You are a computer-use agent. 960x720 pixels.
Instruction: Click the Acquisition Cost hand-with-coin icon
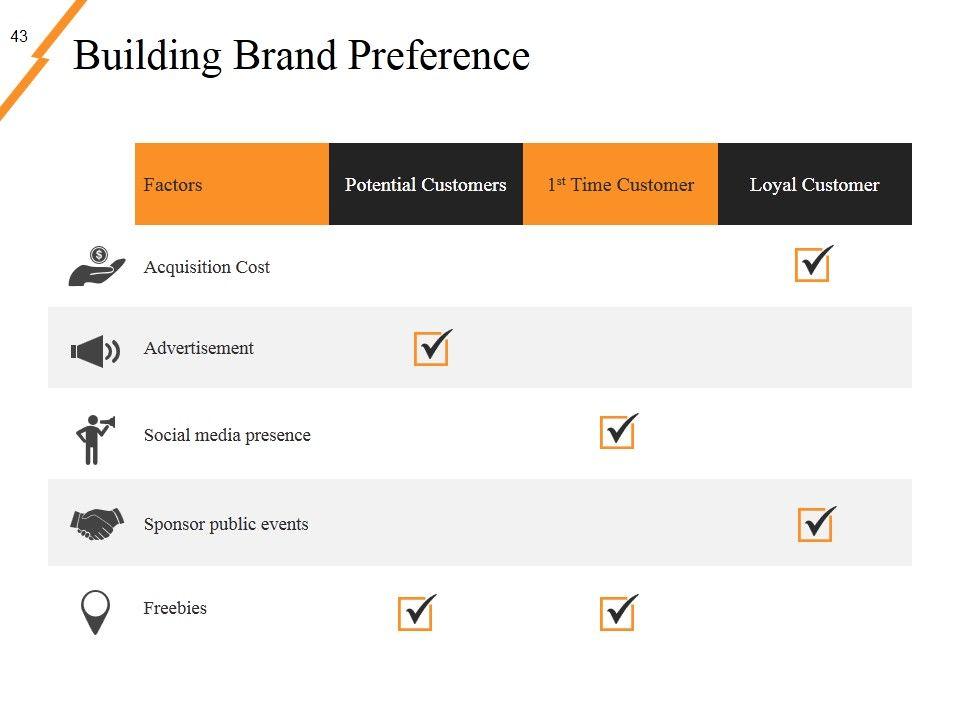96,266
